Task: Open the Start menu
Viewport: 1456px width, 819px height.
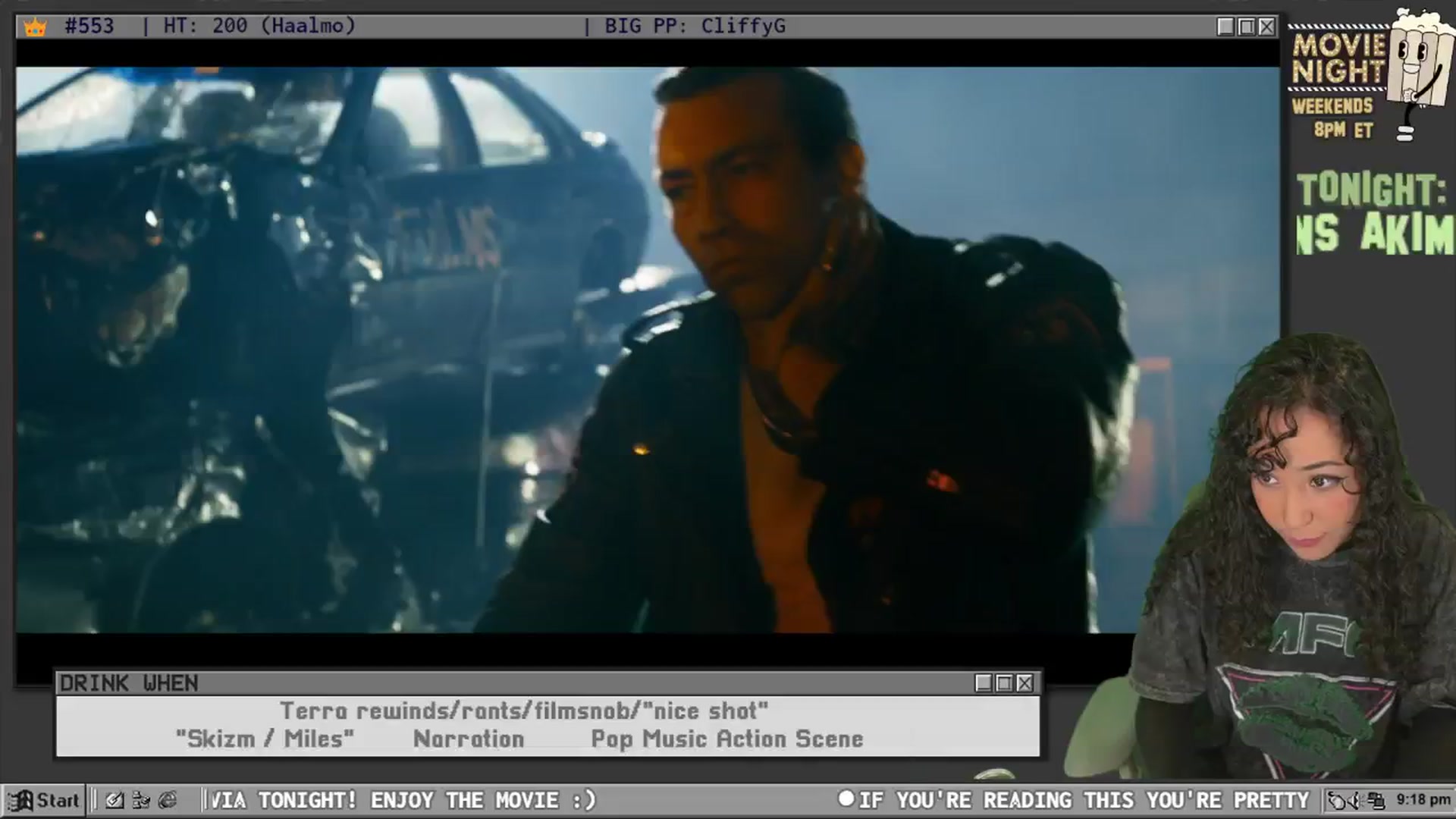Action: point(44,800)
